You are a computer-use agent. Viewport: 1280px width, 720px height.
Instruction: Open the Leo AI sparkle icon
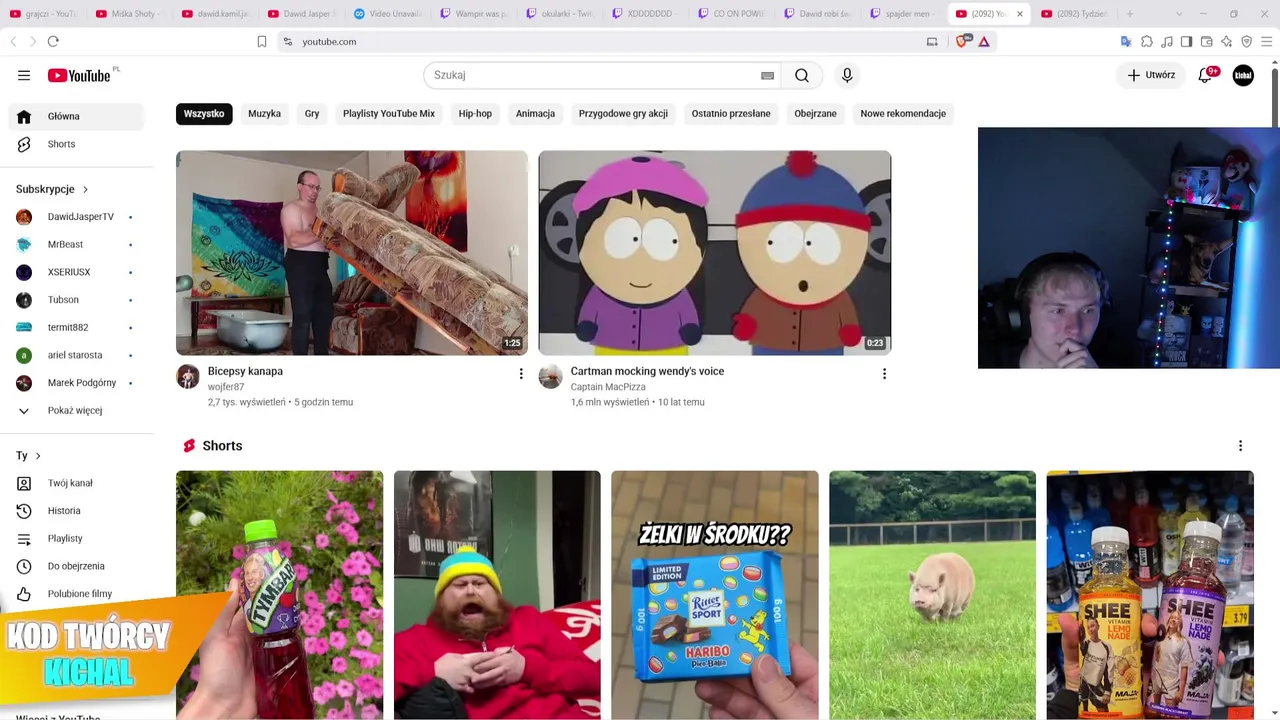click(1227, 41)
